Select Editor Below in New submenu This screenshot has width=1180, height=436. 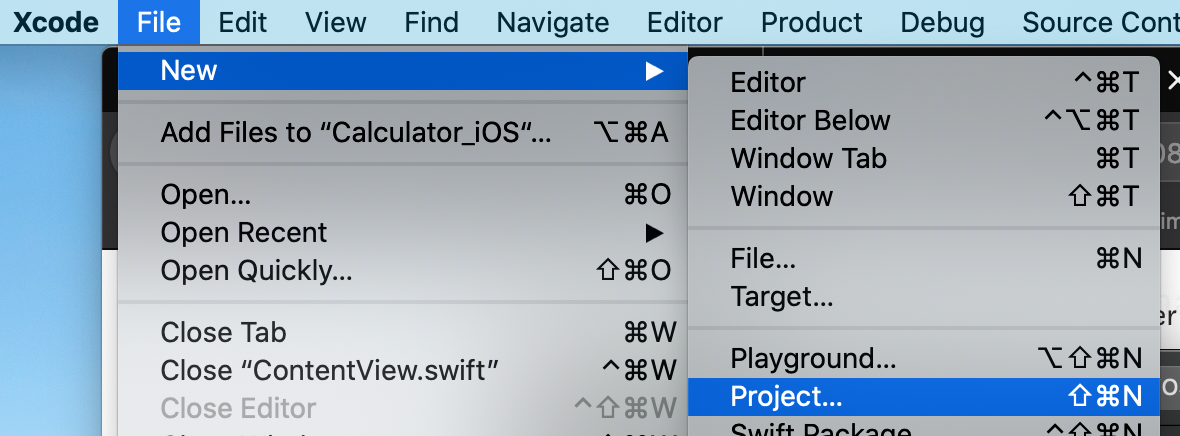pos(810,121)
